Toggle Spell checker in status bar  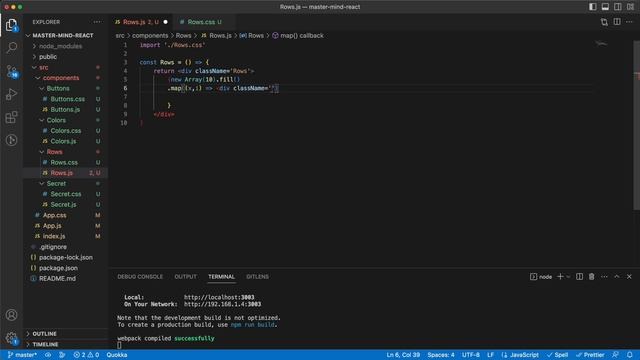(x=558, y=355)
